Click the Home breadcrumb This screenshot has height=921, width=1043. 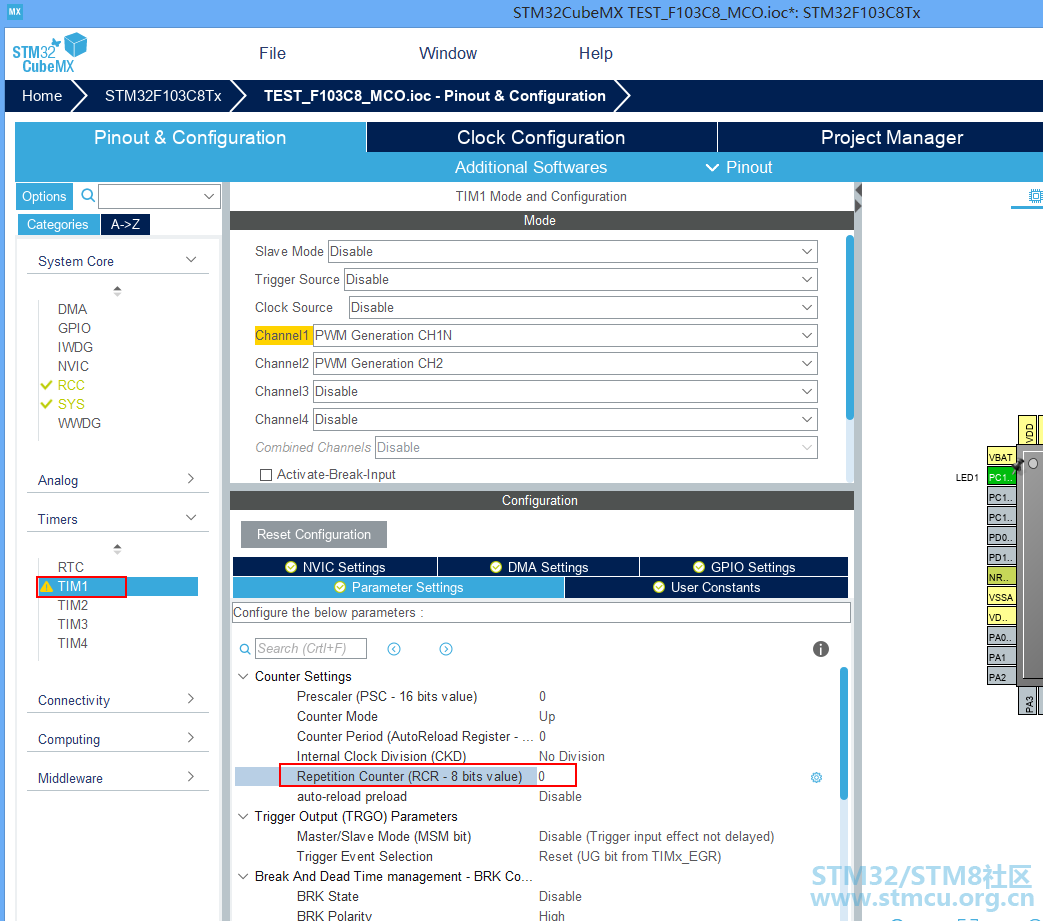tap(42, 96)
